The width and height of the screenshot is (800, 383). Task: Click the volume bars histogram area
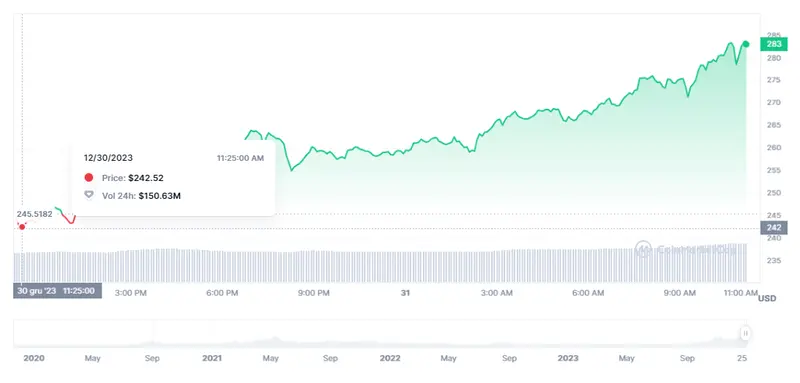(x=380, y=265)
